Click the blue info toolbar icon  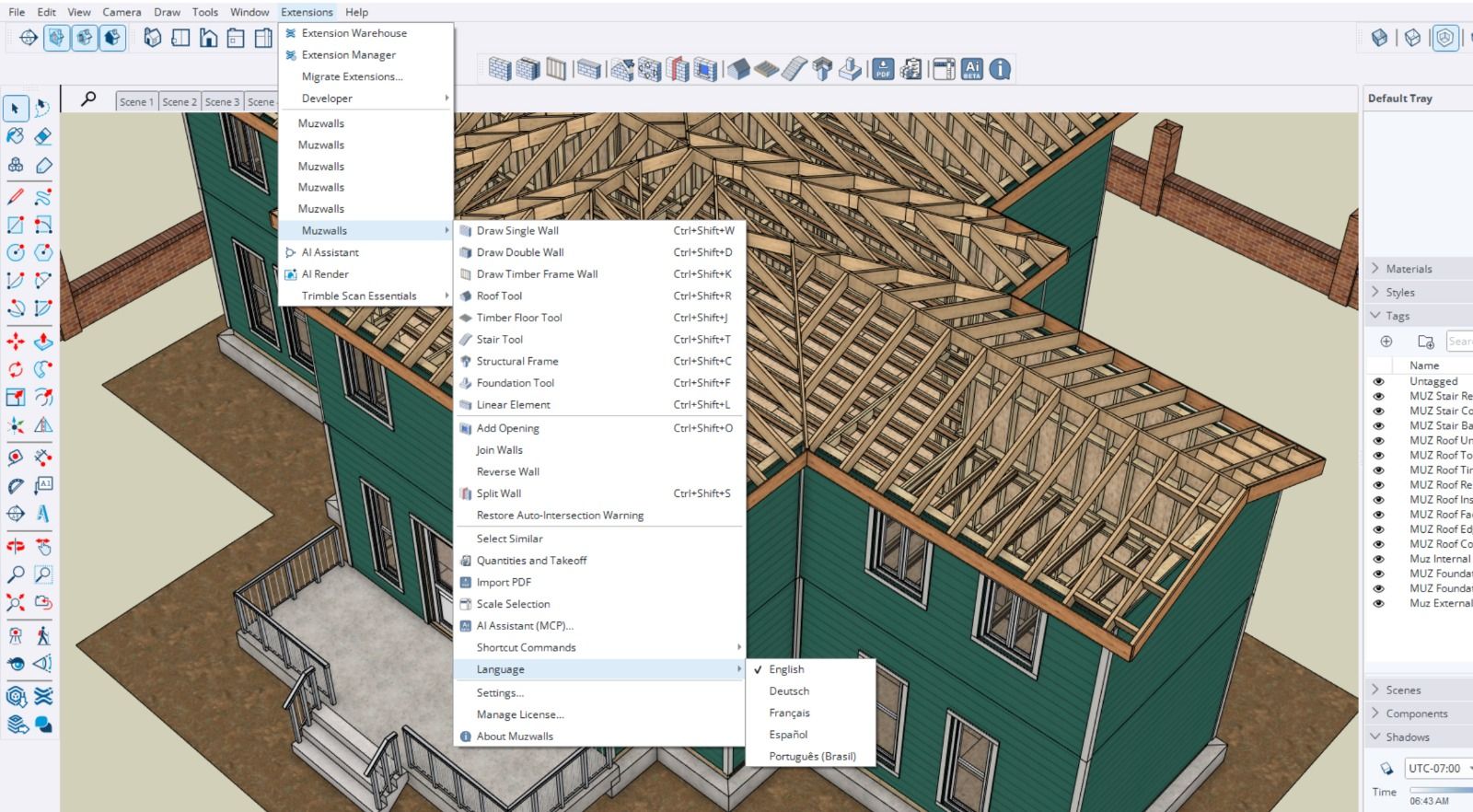(1000, 69)
